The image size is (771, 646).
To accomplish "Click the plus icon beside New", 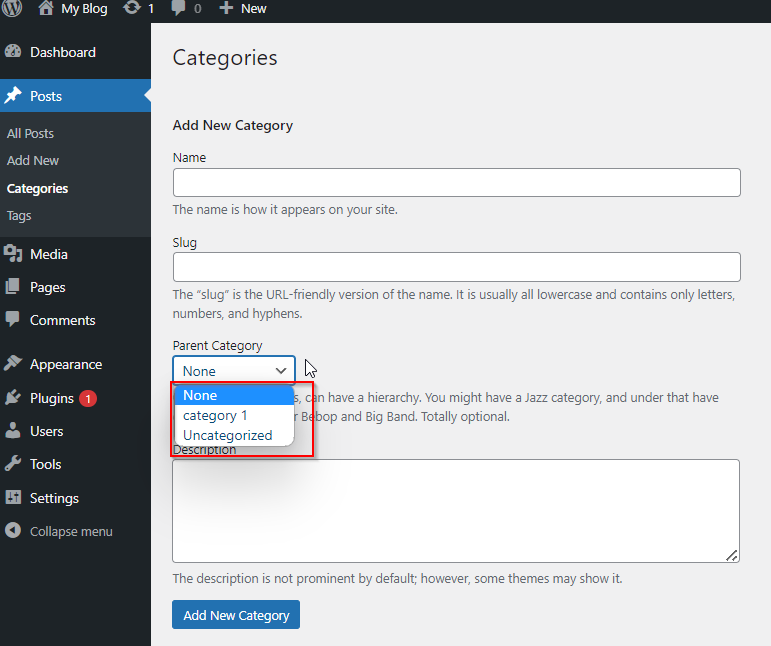I will 226,8.
